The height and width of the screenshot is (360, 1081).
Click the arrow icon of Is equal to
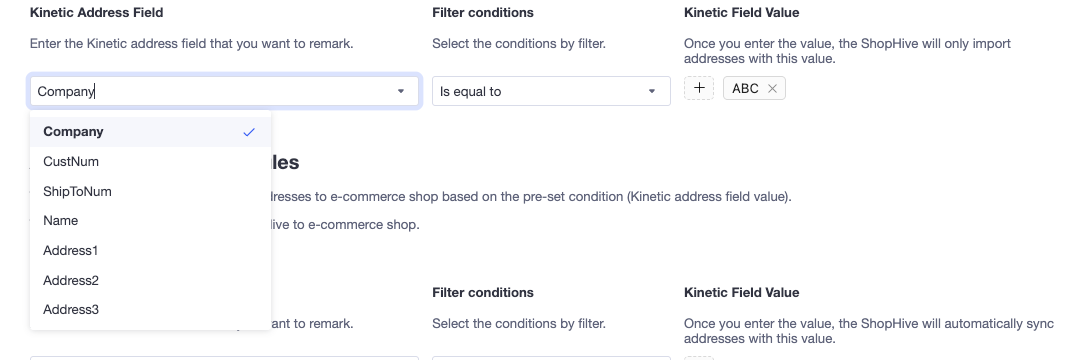(x=651, y=91)
